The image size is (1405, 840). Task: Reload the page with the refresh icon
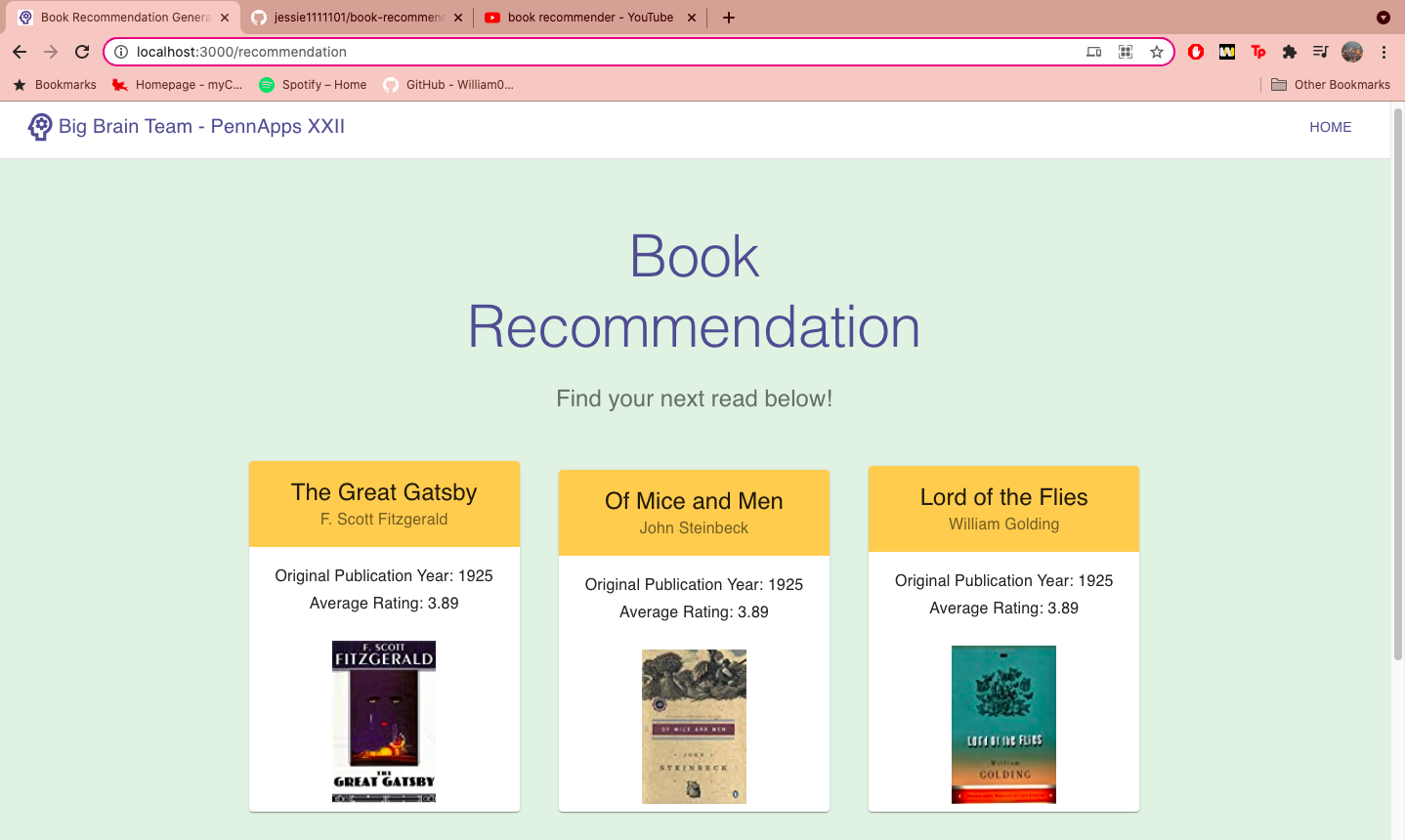(x=82, y=52)
